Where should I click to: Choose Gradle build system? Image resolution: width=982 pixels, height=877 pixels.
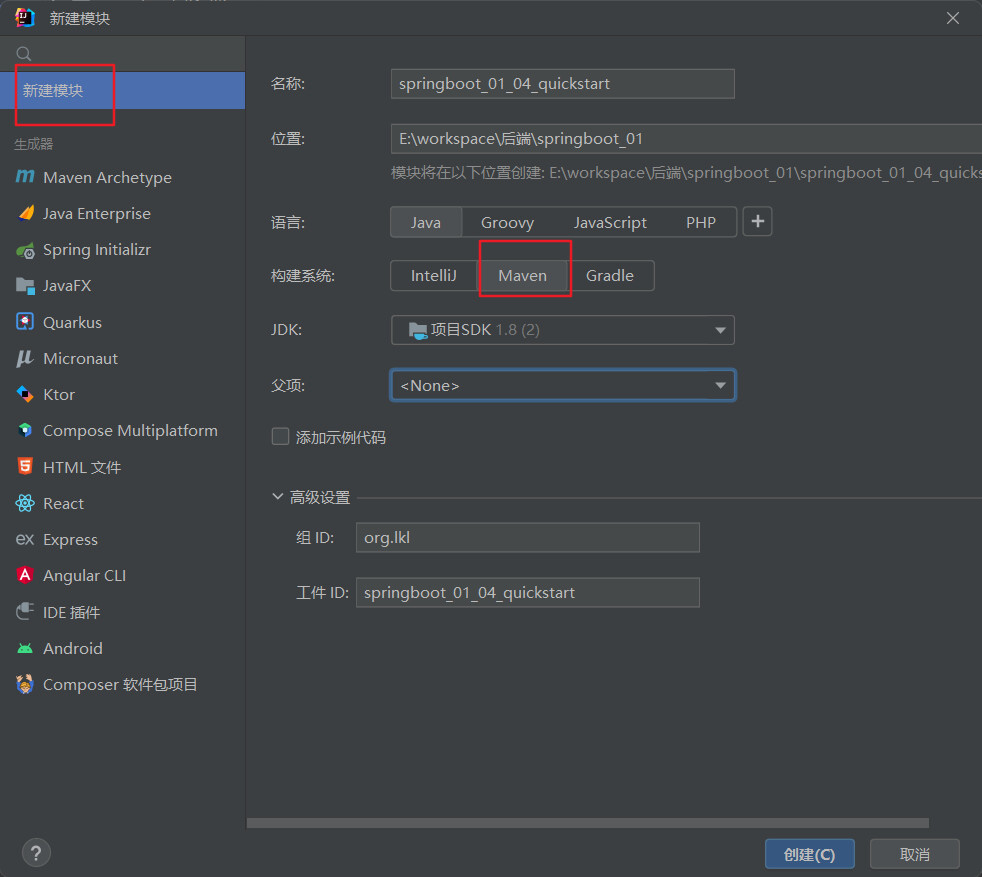(x=609, y=276)
